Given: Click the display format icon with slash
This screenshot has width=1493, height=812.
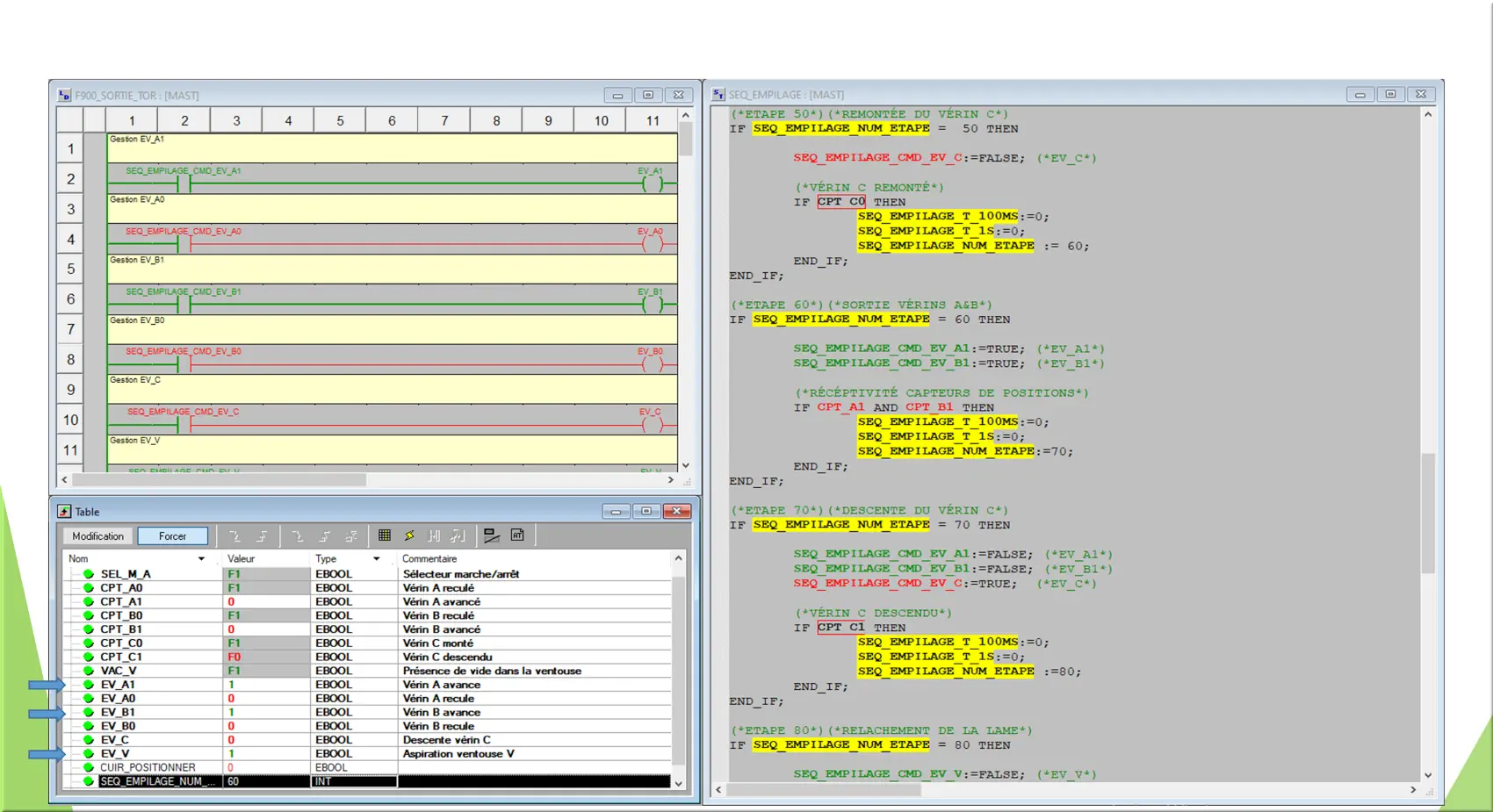Looking at the screenshot, I should pos(492,535).
